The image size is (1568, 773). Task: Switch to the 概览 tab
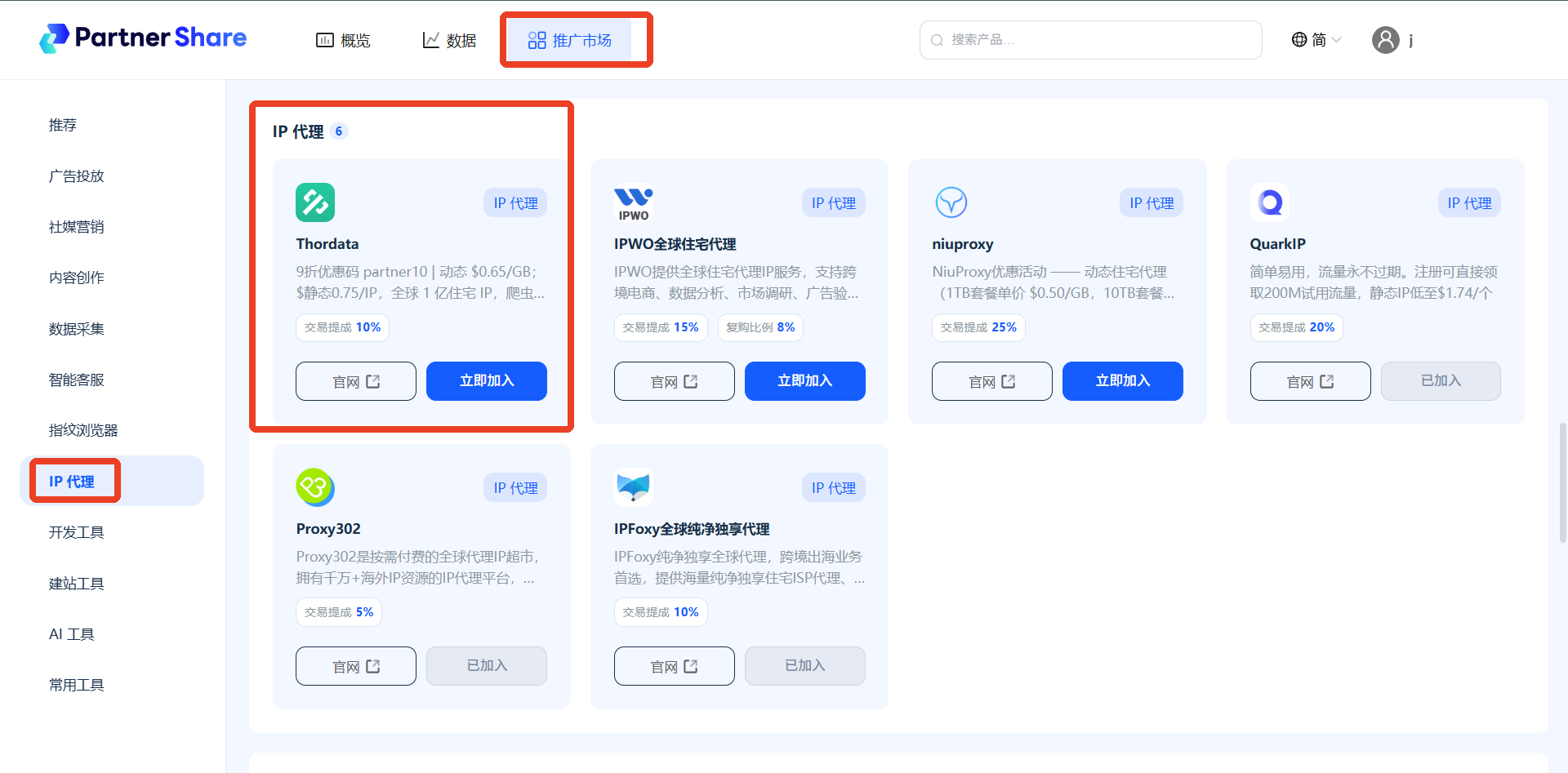(x=343, y=40)
